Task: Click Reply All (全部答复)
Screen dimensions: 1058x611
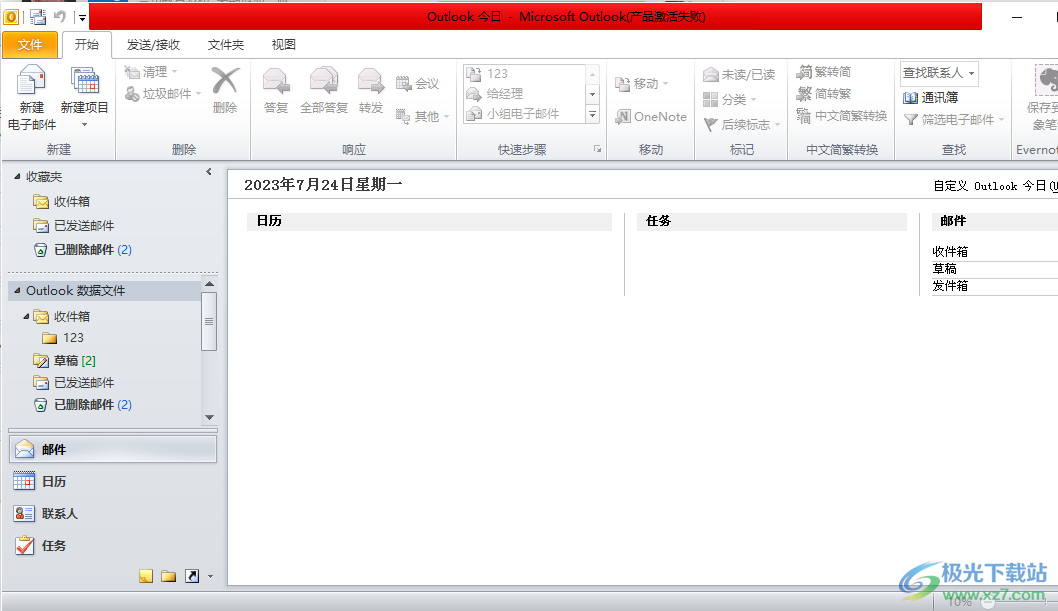Action: [324, 90]
